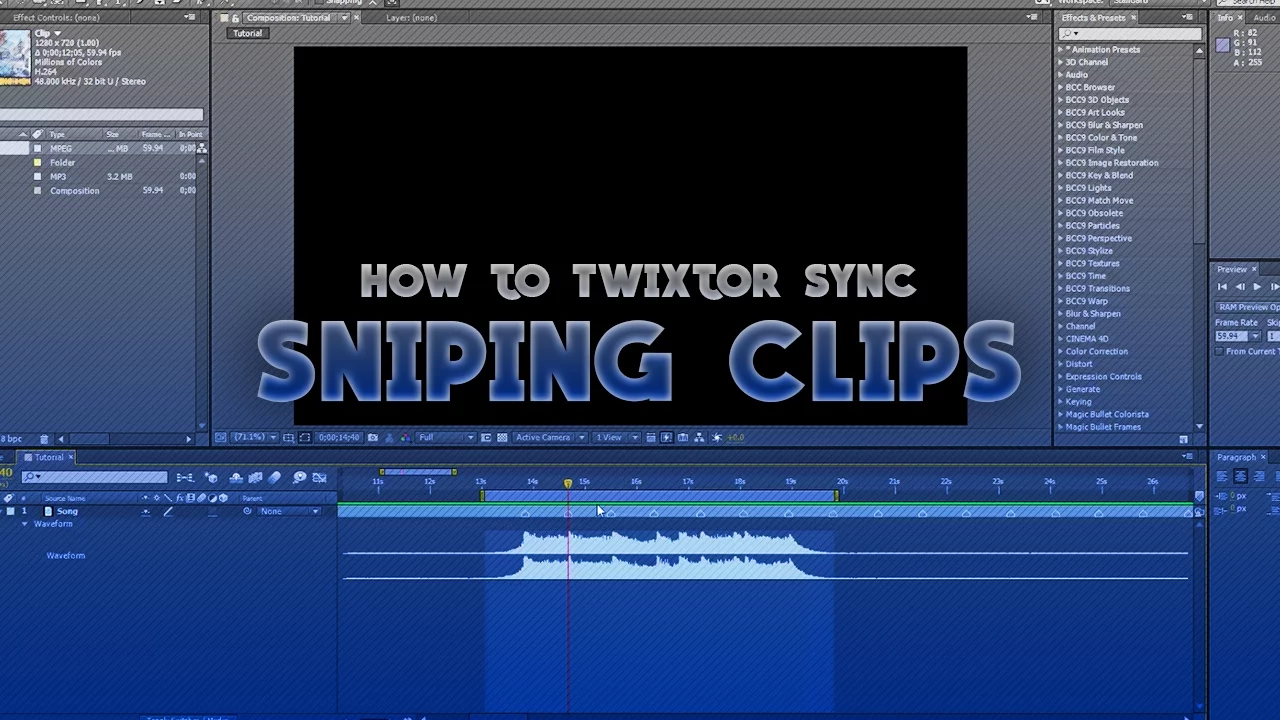Expand the BCC9 Blur & Sharpen category
The height and width of the screenshot is (720, 1280).
click(1060, 125)
